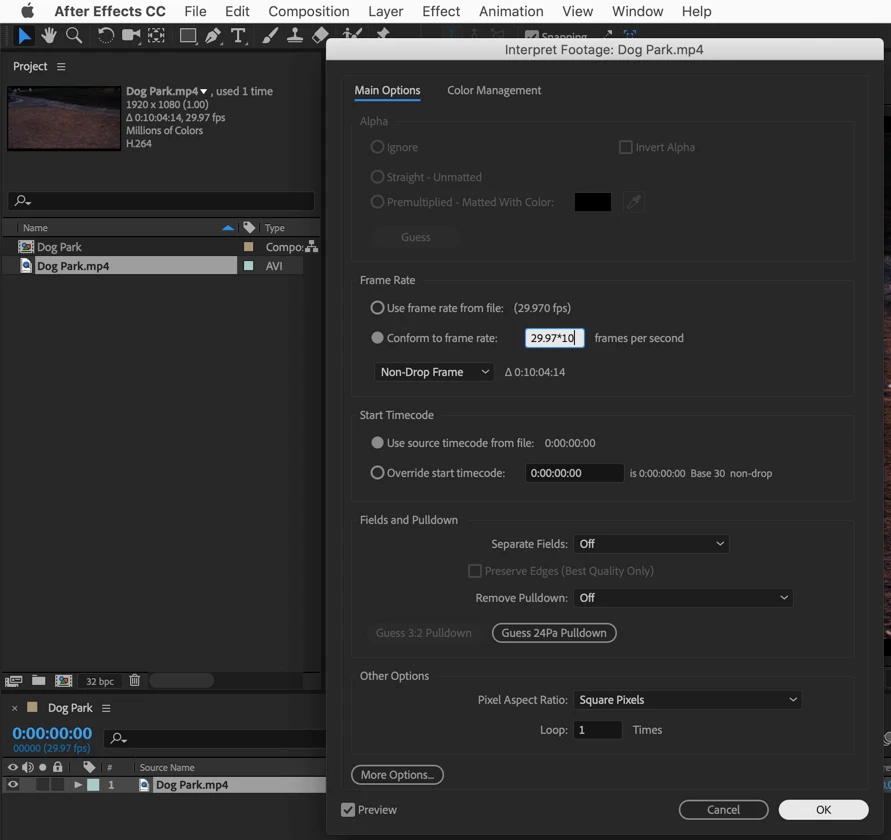Select Use source timecode from file
The image size is (891, 840).
coord(377,442)
